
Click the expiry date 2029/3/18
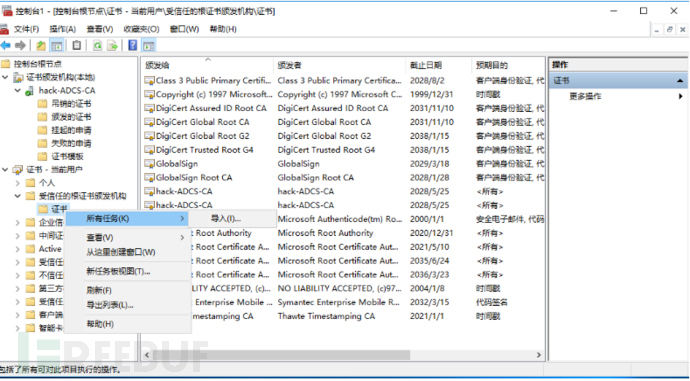pos(429,164)
